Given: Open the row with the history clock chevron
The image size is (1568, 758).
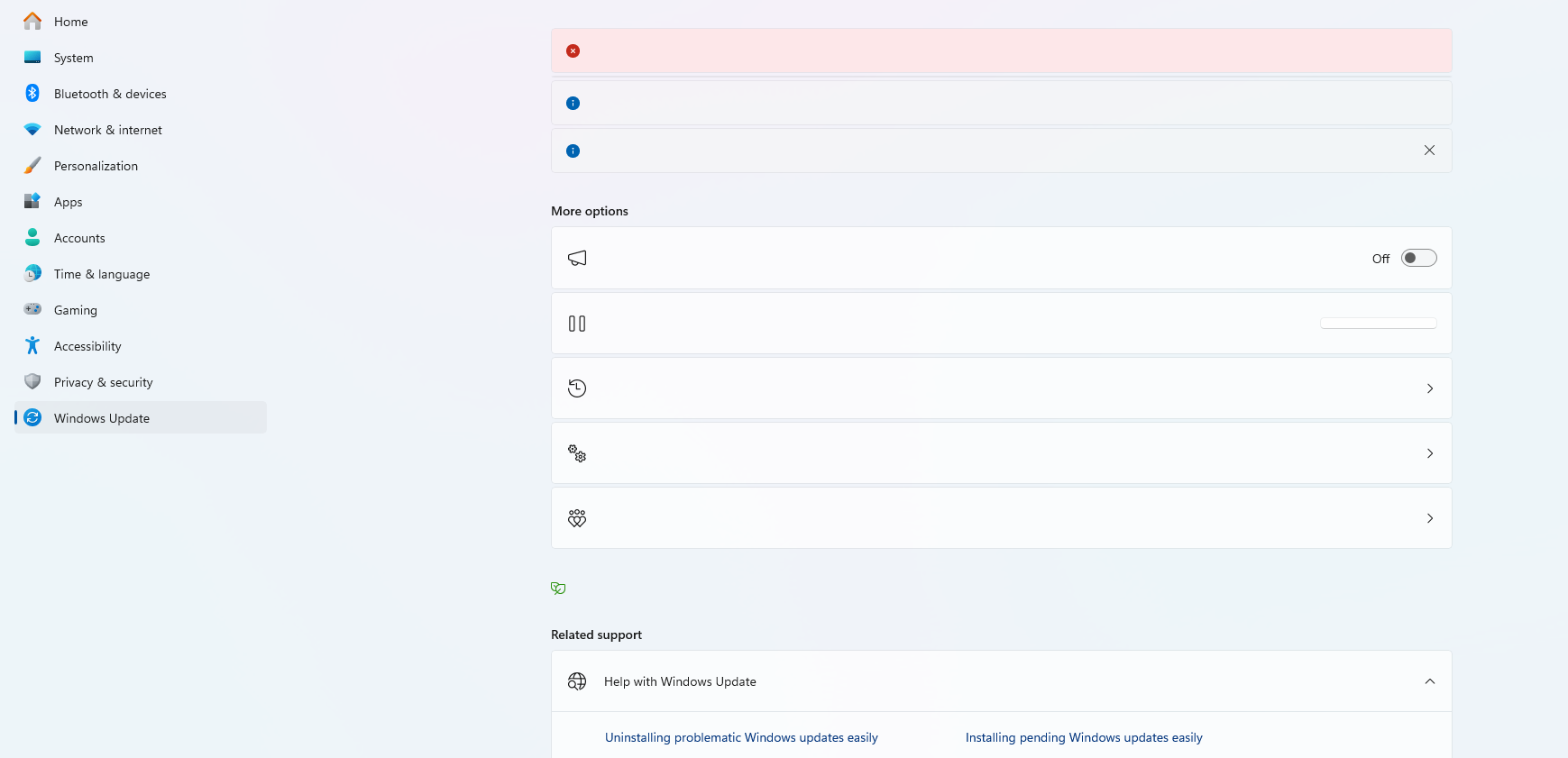Looking at the screenshot, I should pyautogui.click(x=1430, y=388).
